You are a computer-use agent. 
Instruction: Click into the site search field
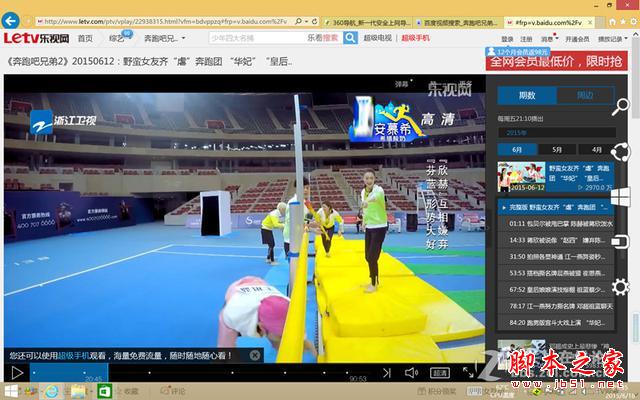click(257, 38)
